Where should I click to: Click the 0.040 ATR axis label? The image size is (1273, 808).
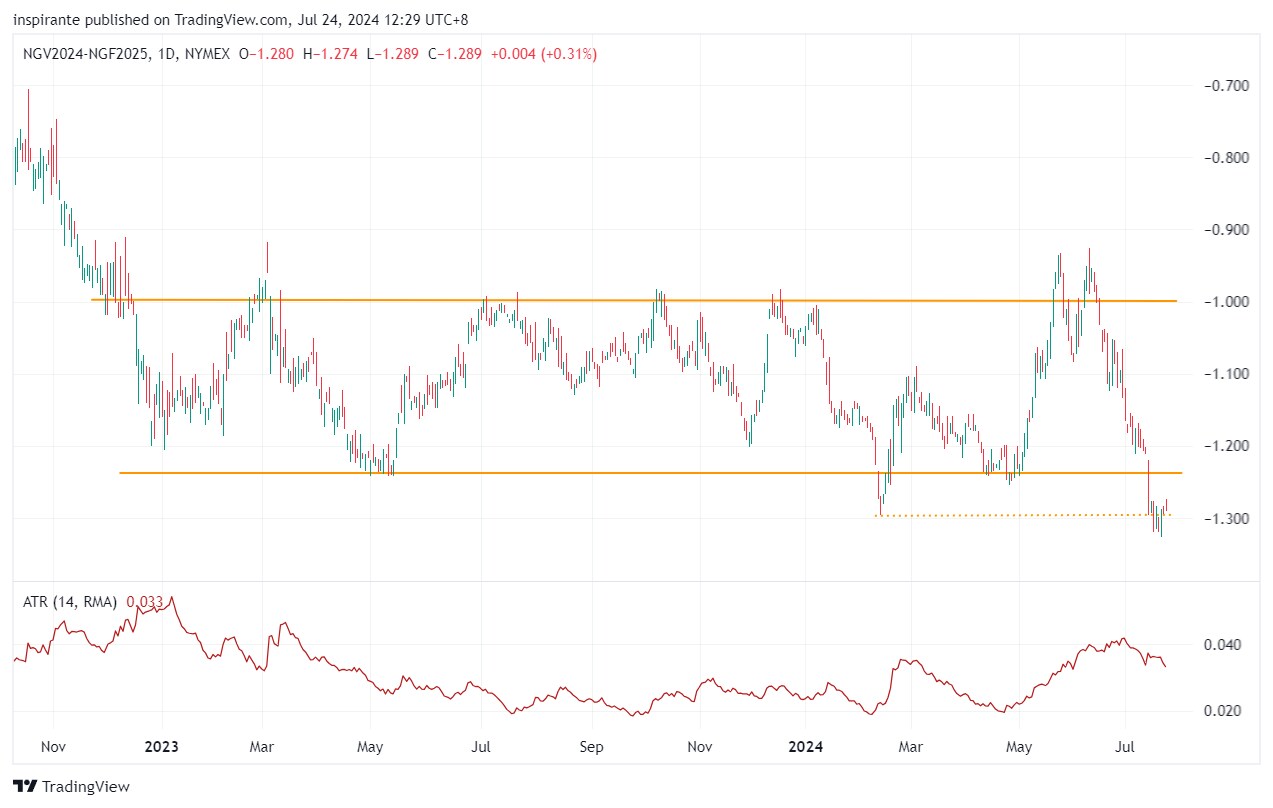[x=1226, y=645]
